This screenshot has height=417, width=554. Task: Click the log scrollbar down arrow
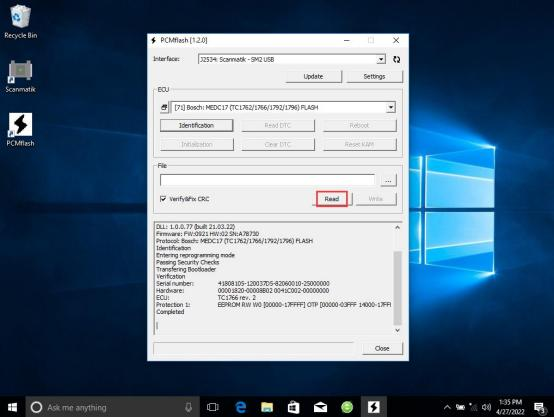click(397, 330)
